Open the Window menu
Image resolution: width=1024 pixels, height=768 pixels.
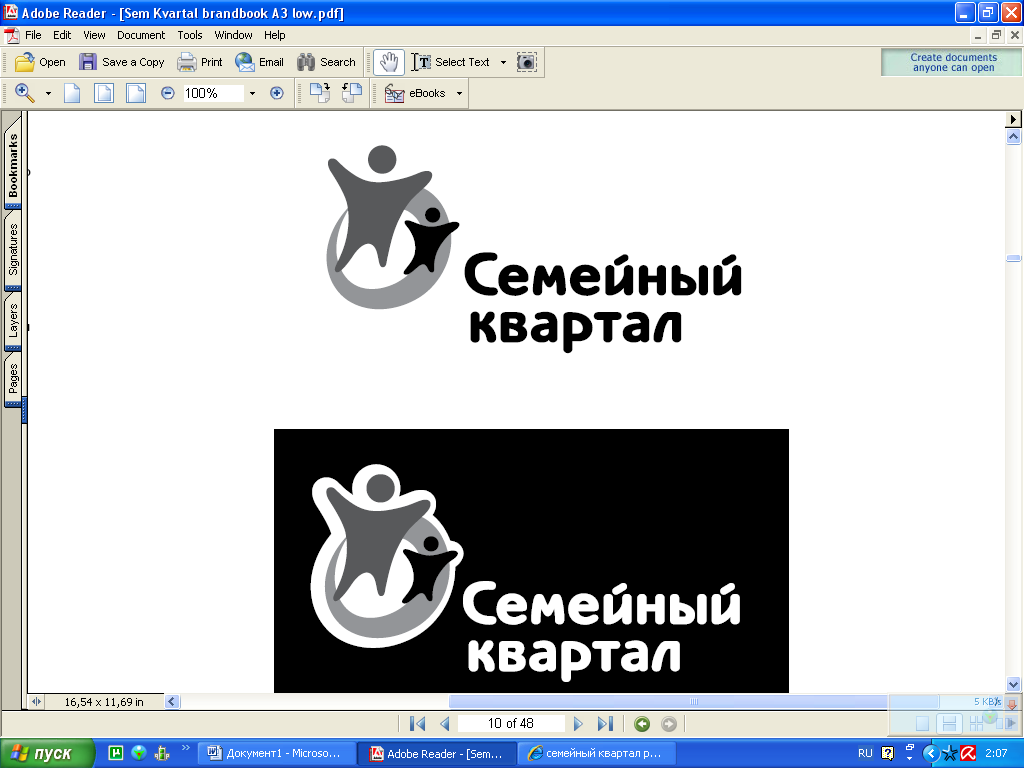point(233,35)
